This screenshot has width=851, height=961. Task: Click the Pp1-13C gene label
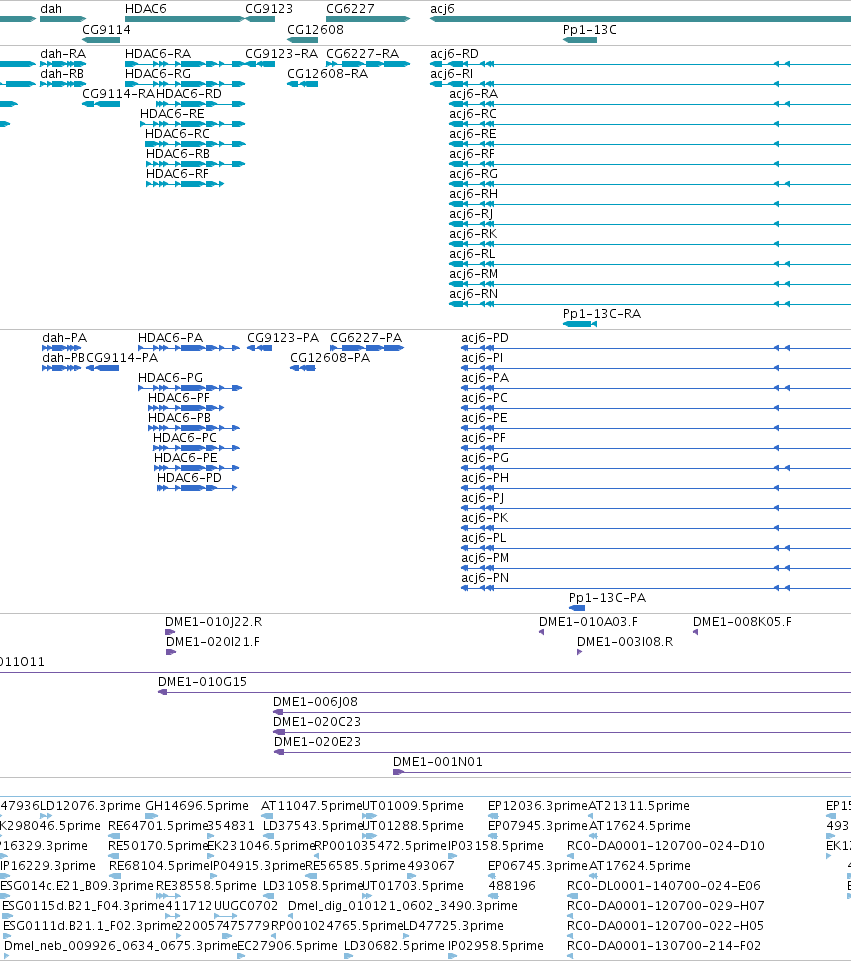click(x=589, y=30)
